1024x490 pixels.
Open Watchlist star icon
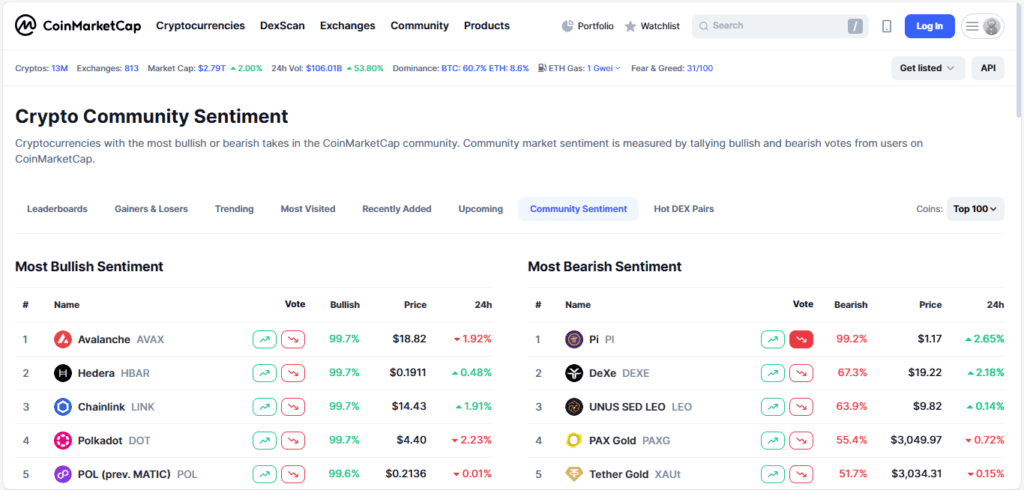coord(630,26)
